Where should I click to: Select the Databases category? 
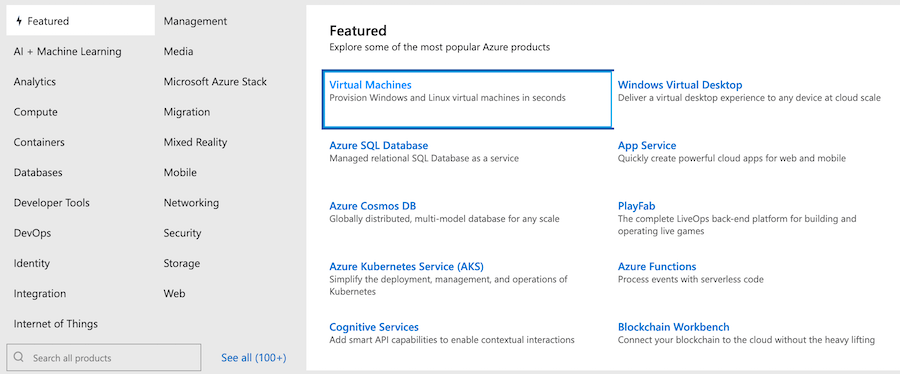point(38,173)
